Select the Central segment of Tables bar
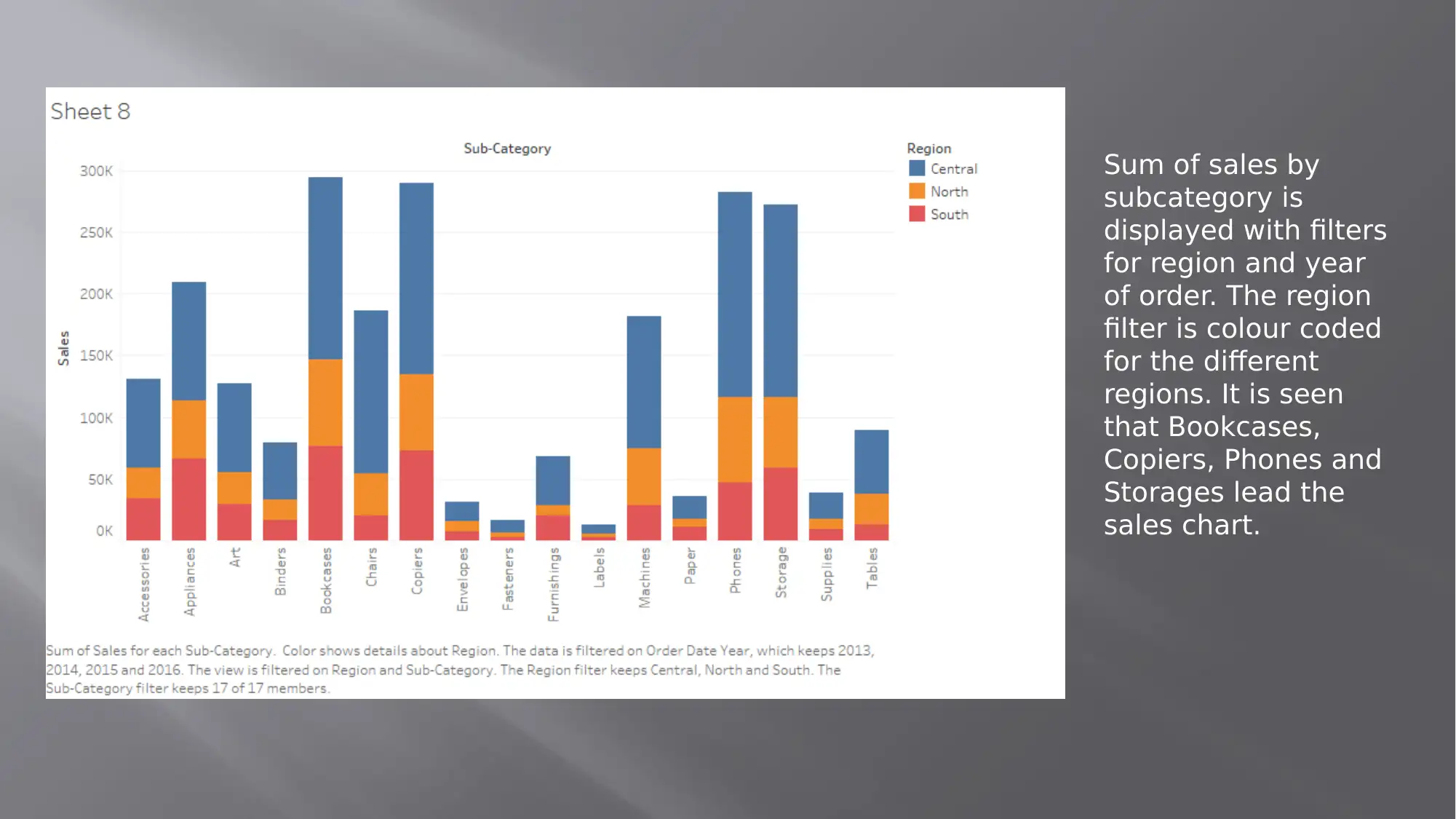The width and height of the screenshot is (1456, 819). click(x=872, y=462)
